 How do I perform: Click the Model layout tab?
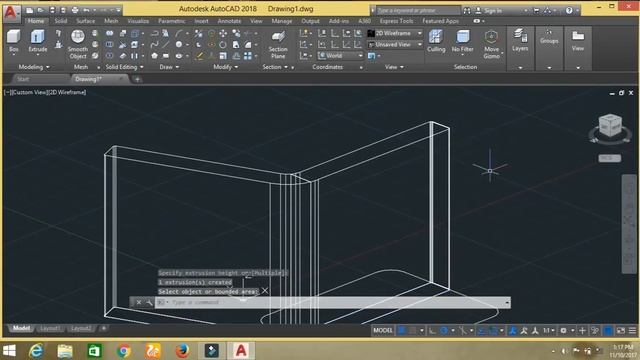21,328
